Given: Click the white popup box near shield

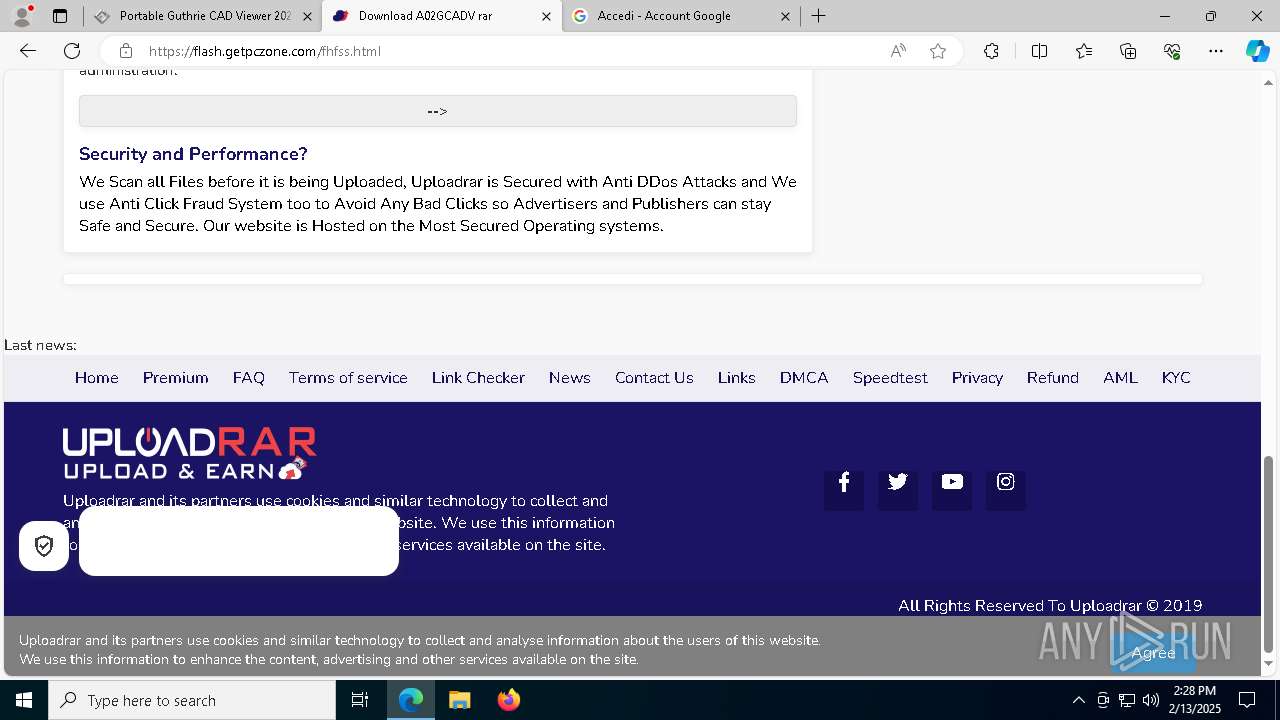Looking at the screenshot, I should [x=239, y=541].
